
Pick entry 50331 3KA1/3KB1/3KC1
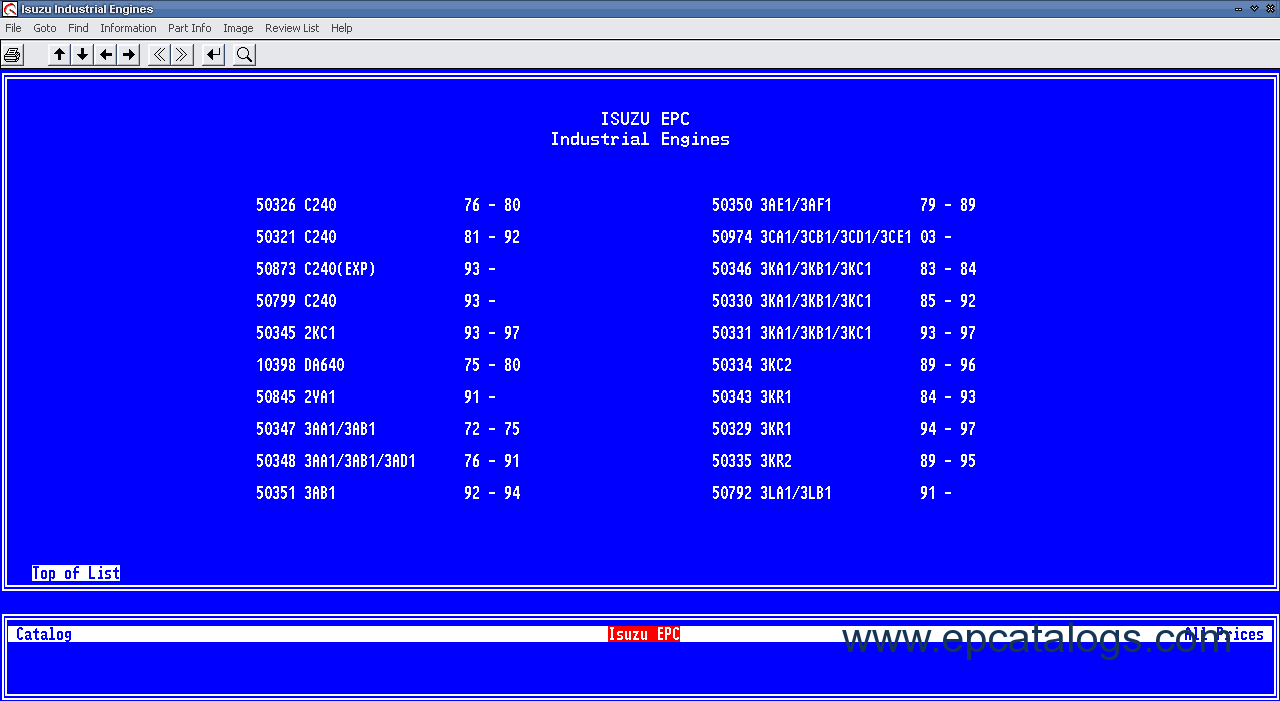pos(844,333)
